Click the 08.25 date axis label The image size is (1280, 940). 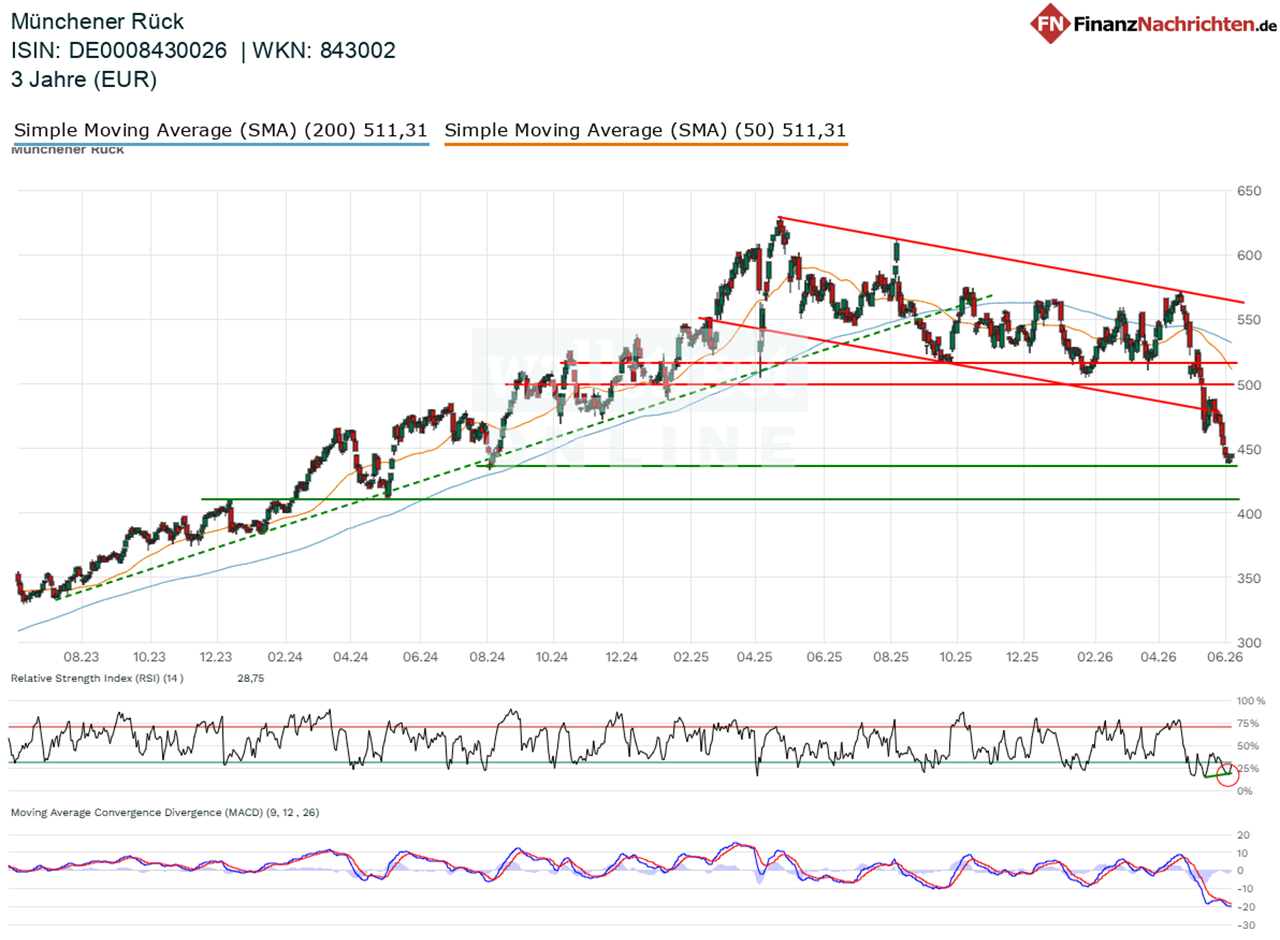(x=890, y=658)
